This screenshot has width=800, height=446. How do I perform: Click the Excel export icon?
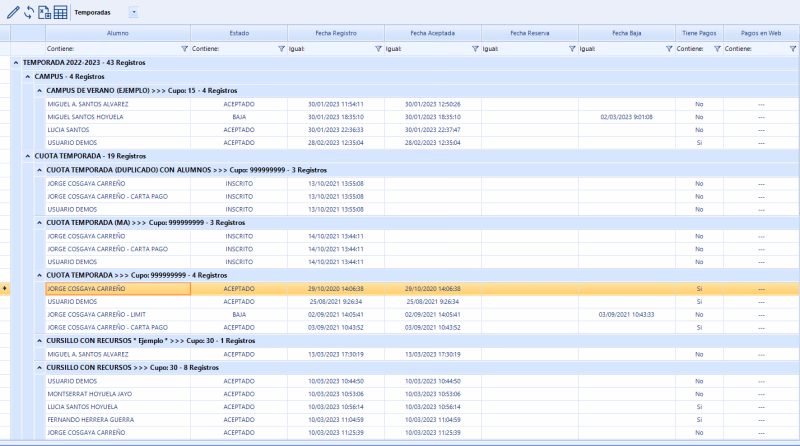click(43, 12)
